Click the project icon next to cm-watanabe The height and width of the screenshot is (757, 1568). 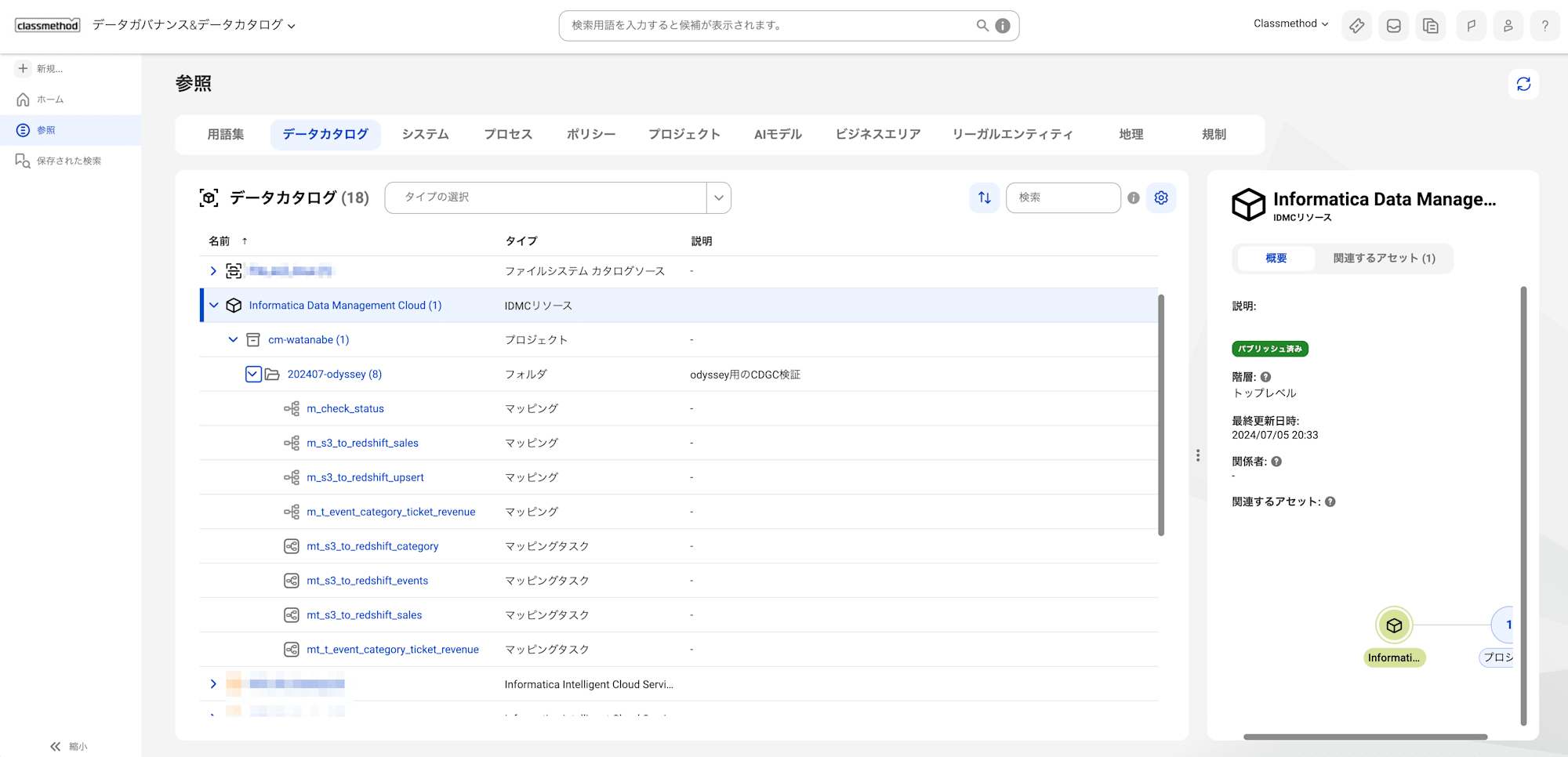(253, 340)
